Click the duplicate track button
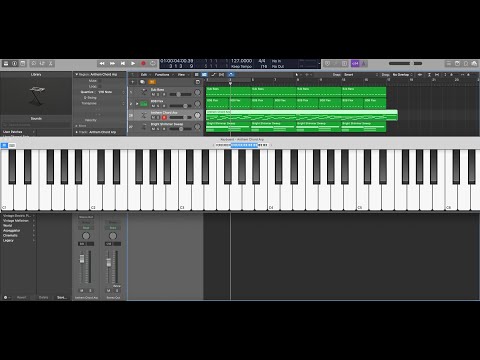 (143, 82)
